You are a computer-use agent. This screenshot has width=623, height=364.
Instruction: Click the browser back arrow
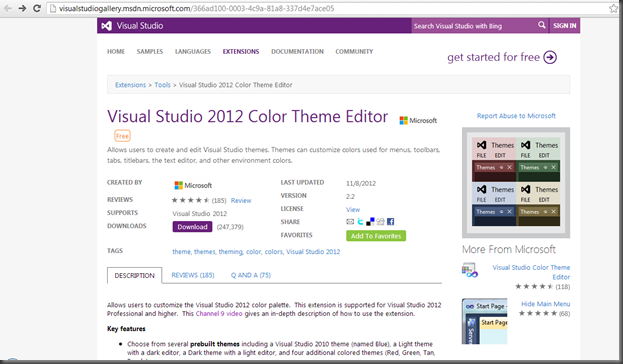click(8, 8)
